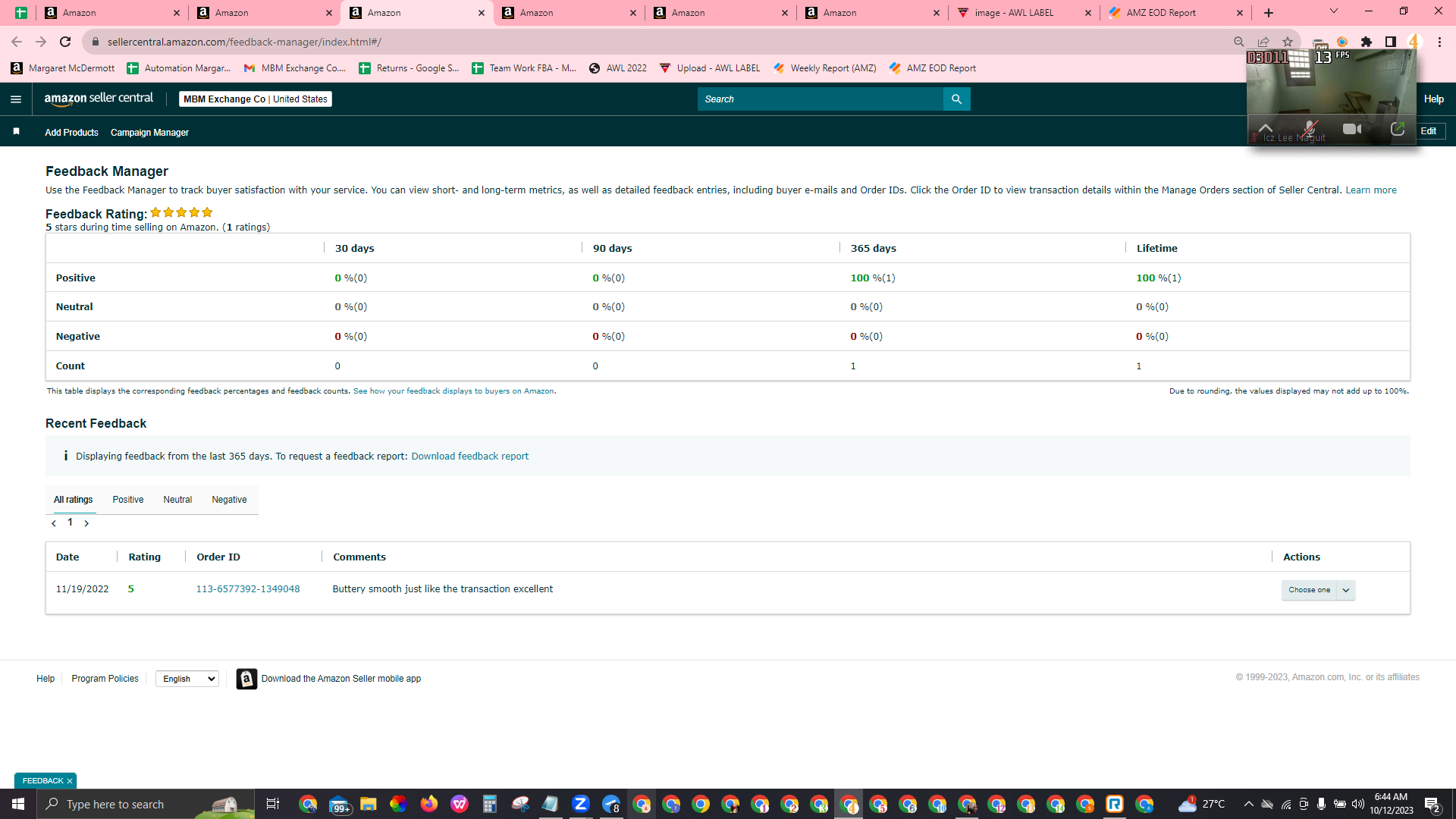Open the Extensions puzzle icon
Screen dimensions: 1456x819
click(1367, 42)
